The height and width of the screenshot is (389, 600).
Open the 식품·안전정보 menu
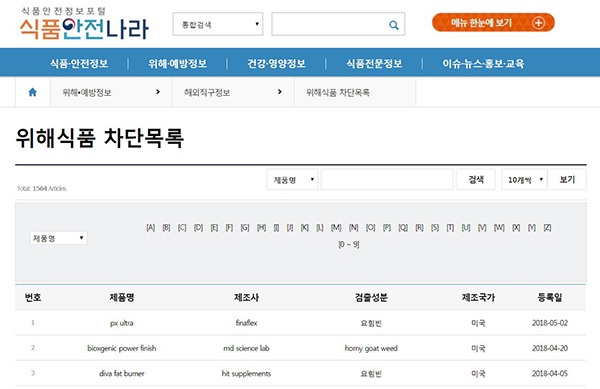point(79,63)
